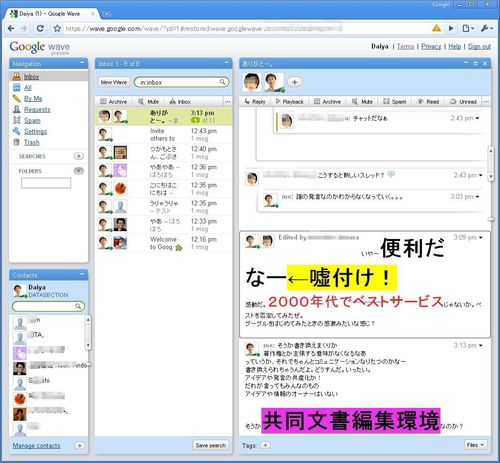The image size is (500, 463).
Task: Collapse the Navigation panel
Action: click(x=82, y=63)
